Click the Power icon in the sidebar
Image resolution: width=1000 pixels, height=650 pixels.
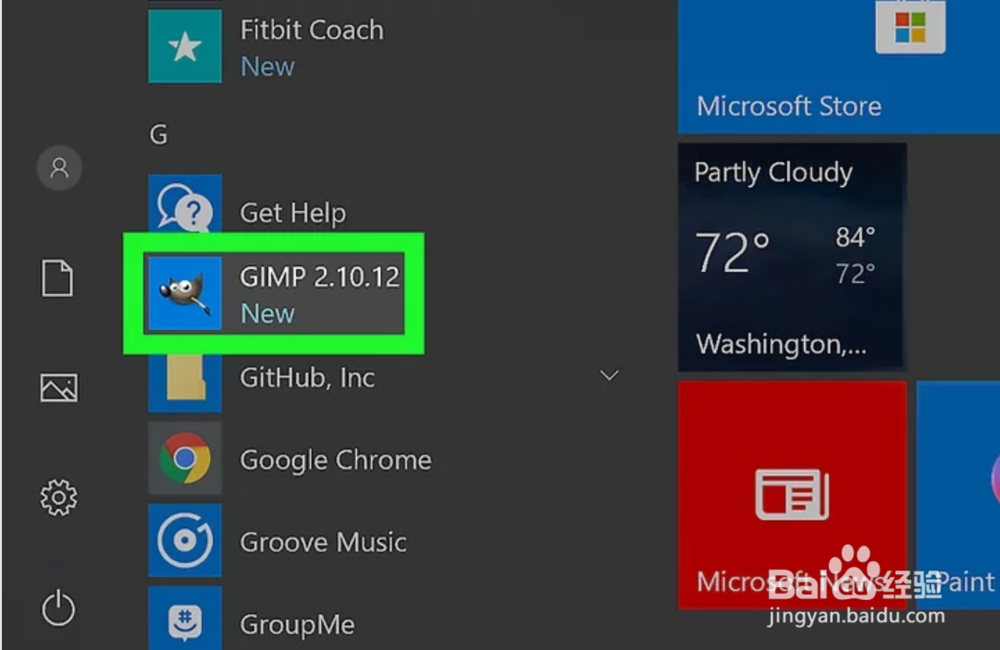(x=59, y=607)
